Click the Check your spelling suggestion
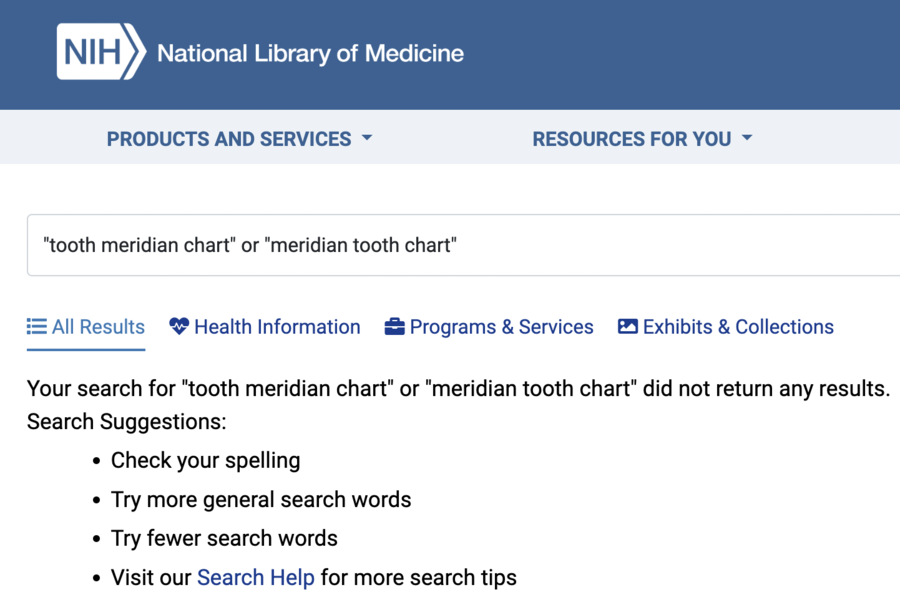This screenshot has height=610, width=900. tap(205, 460)
